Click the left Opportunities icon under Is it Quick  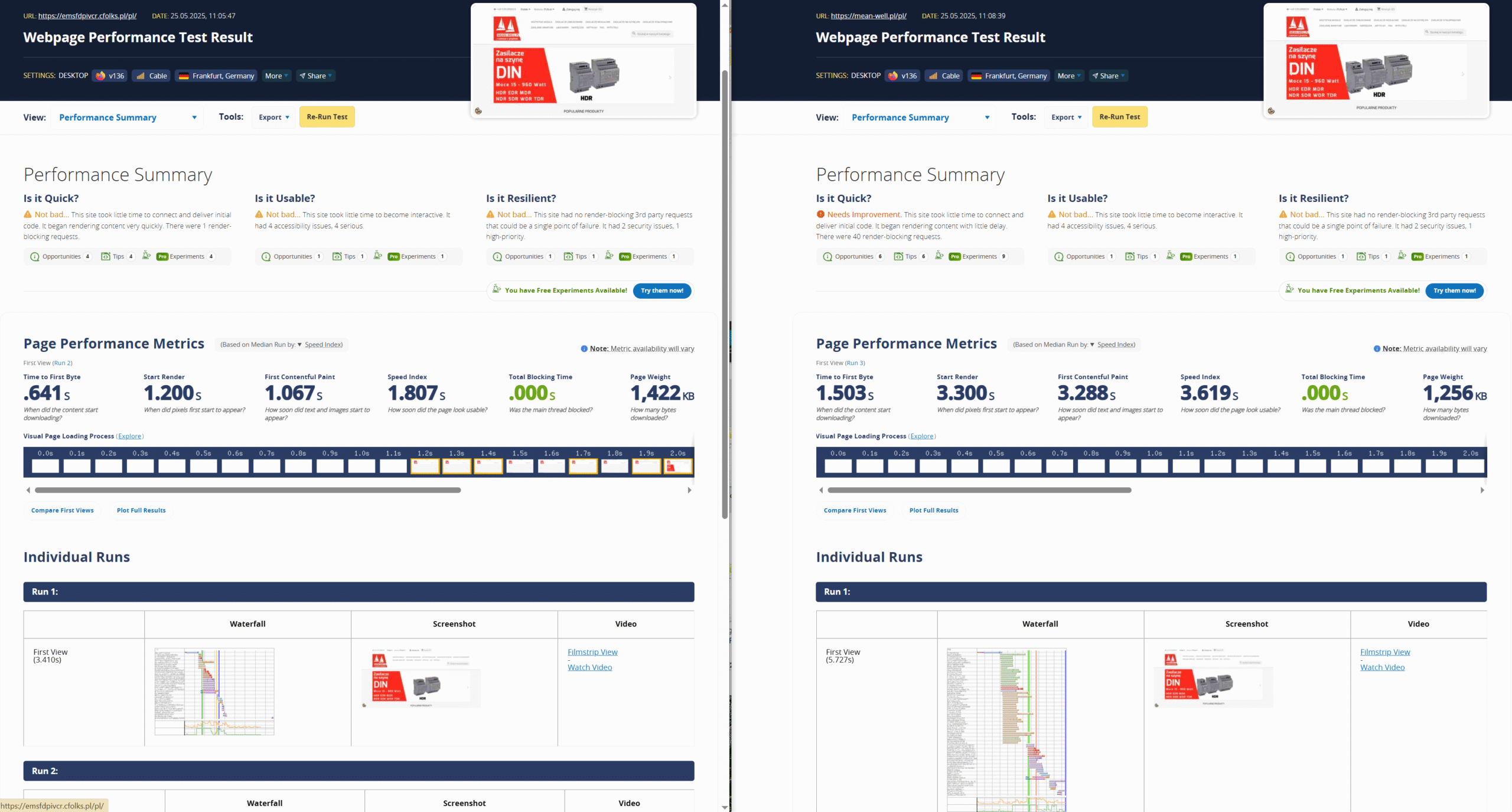[x=35, y=256]
